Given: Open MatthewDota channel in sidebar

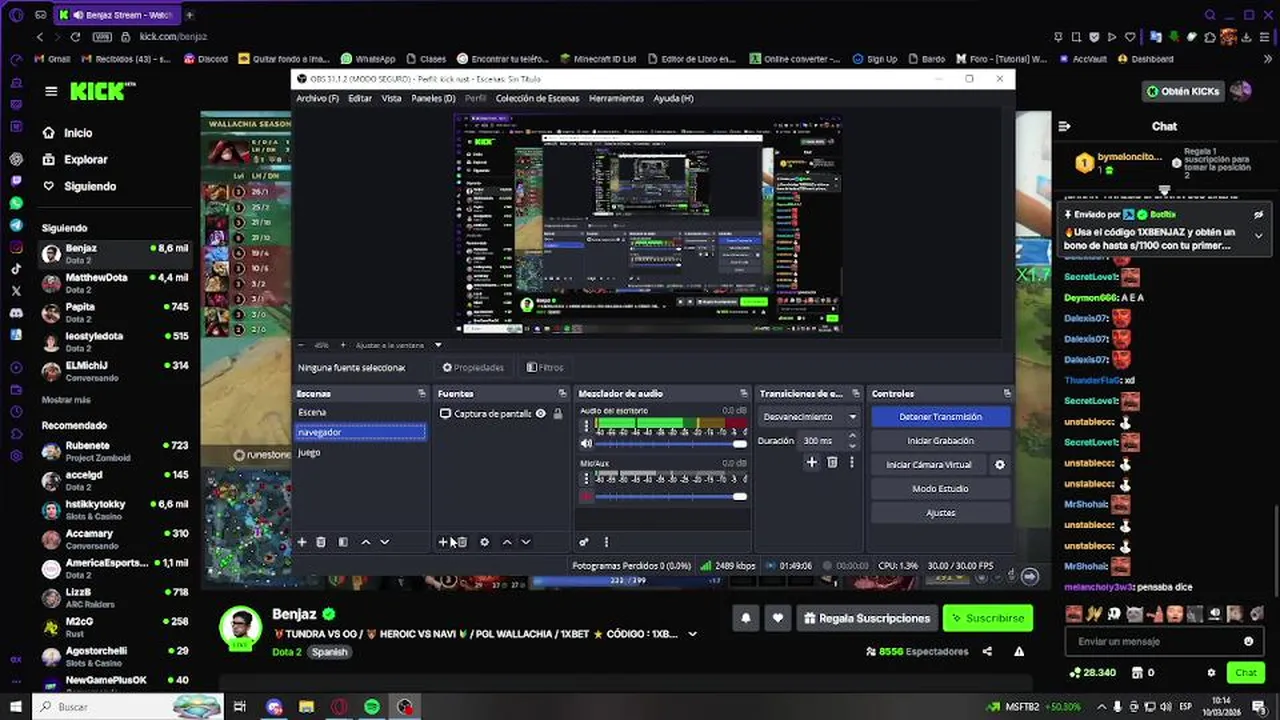Looking at the screenshot, I should 115,282.
